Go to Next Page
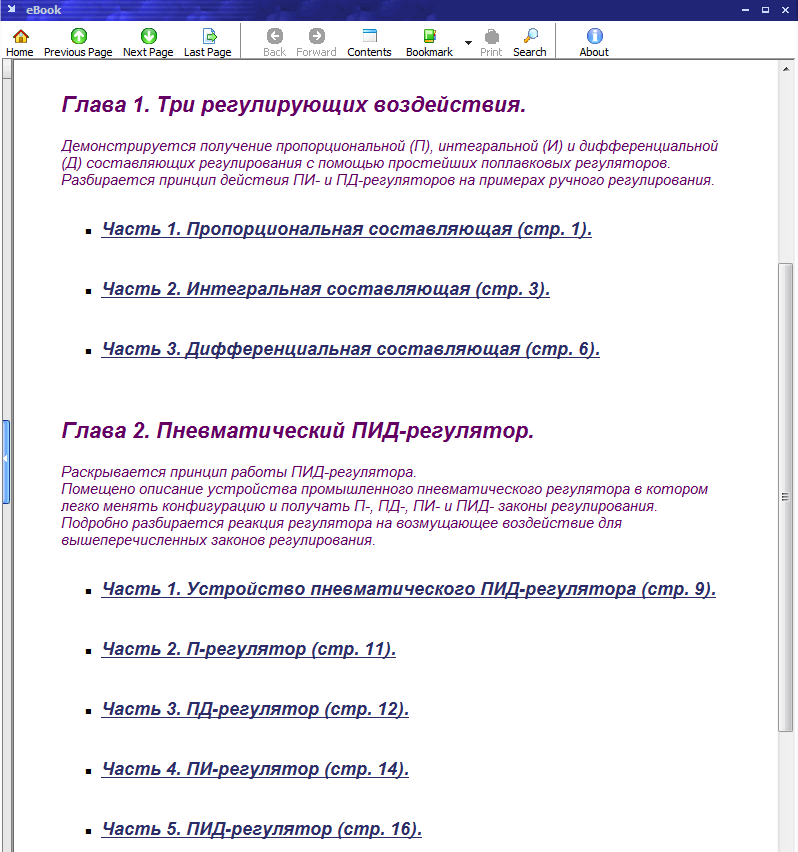 click(x=148, y=42)
